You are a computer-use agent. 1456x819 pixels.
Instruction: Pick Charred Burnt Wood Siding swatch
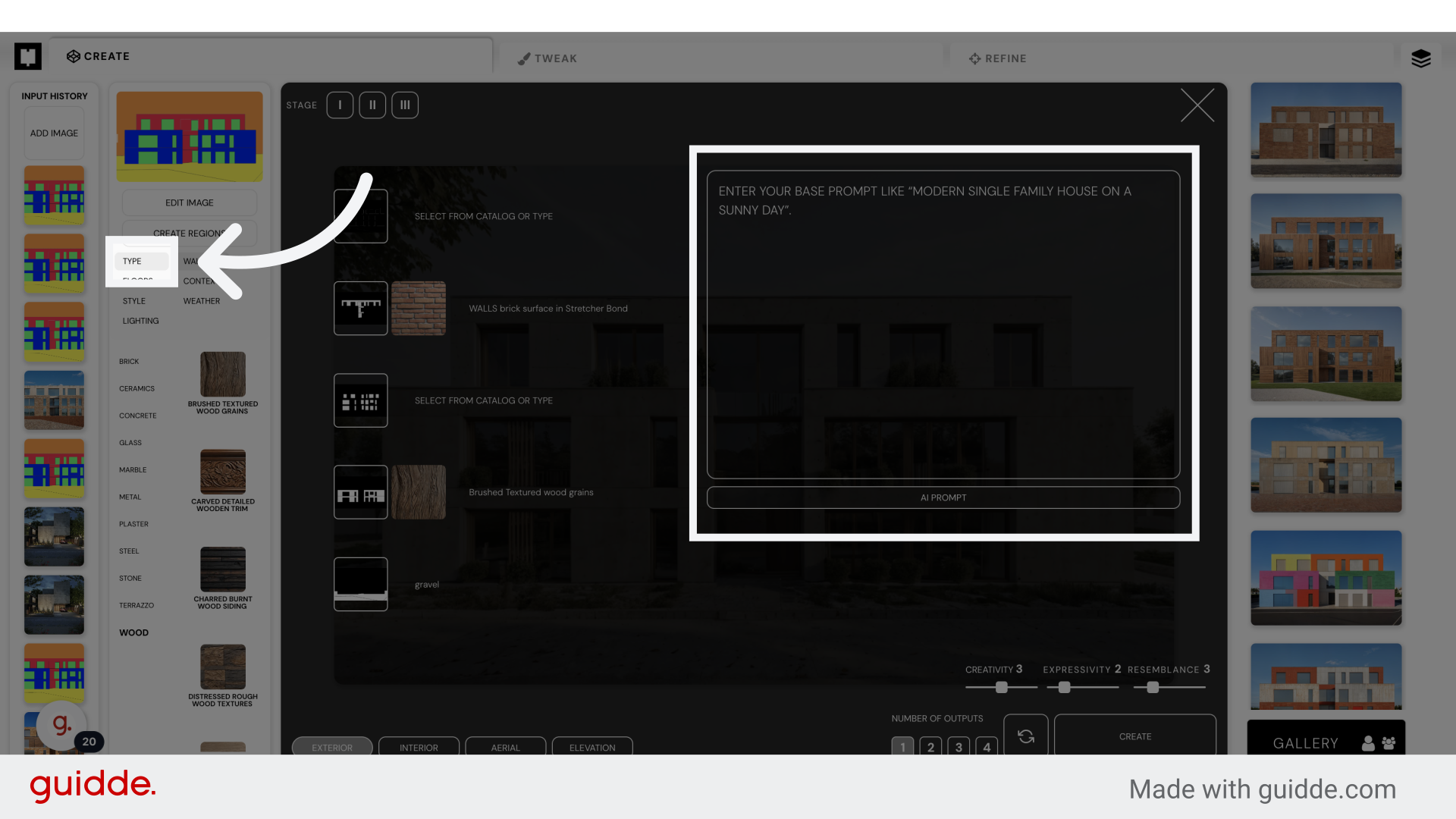tap(223, 570)
